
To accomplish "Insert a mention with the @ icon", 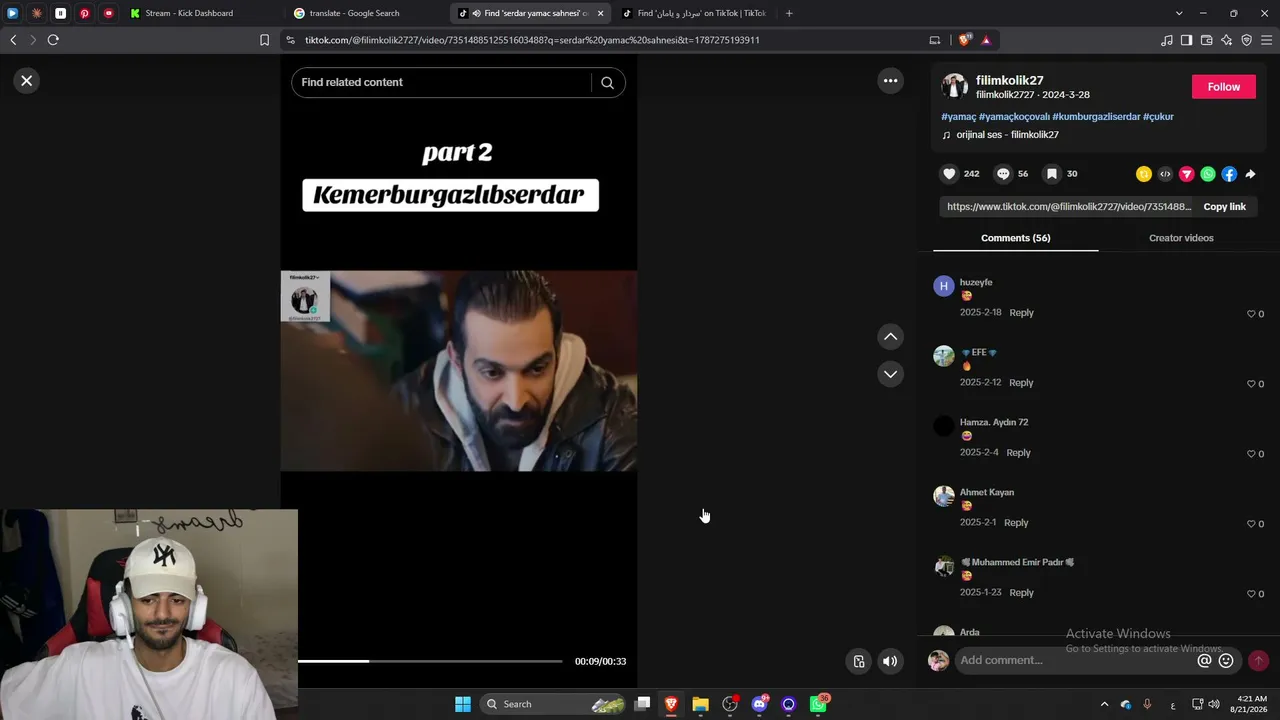I will (1204, 661).
